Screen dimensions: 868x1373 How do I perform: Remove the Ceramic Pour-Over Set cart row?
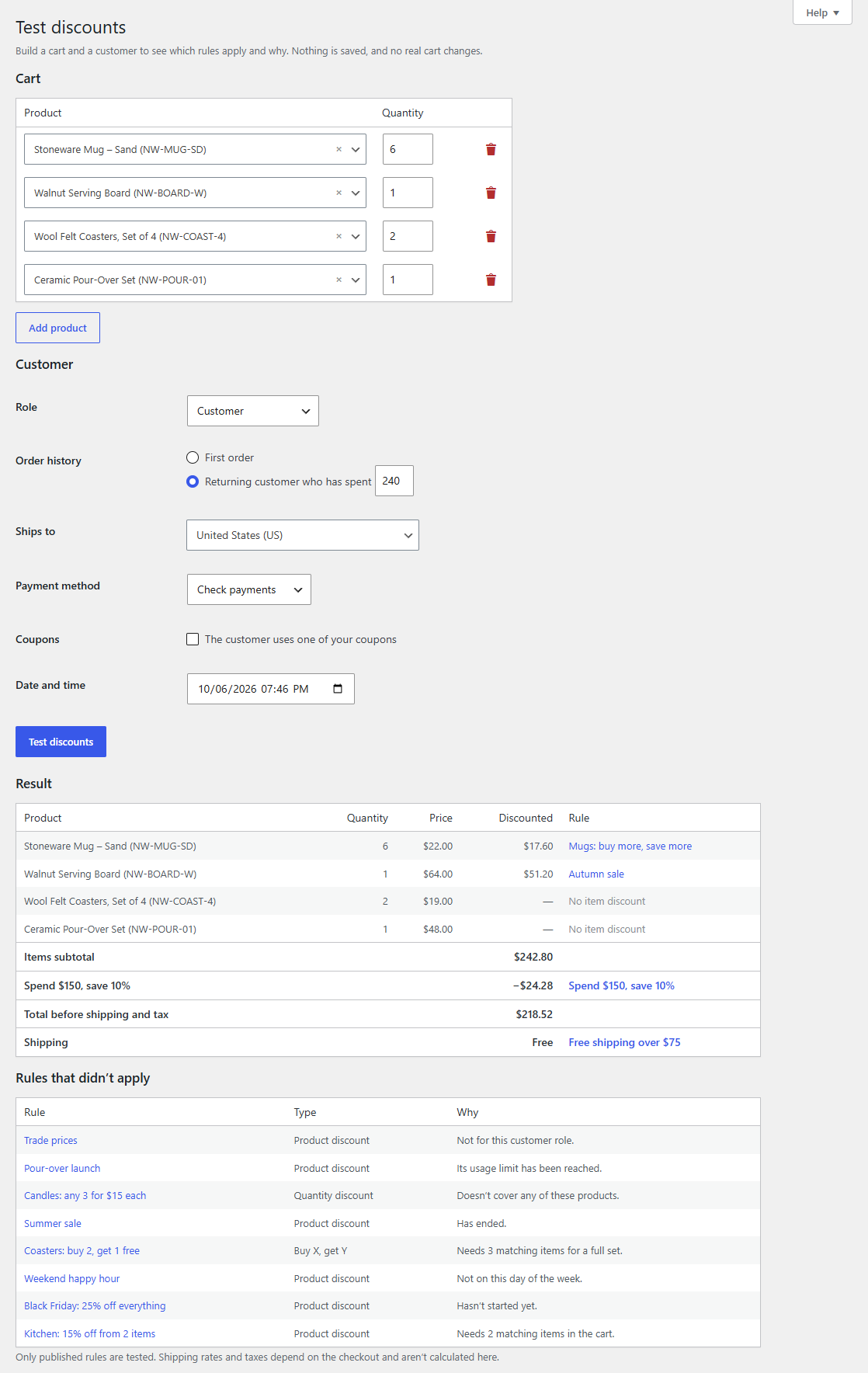(491, 280)
